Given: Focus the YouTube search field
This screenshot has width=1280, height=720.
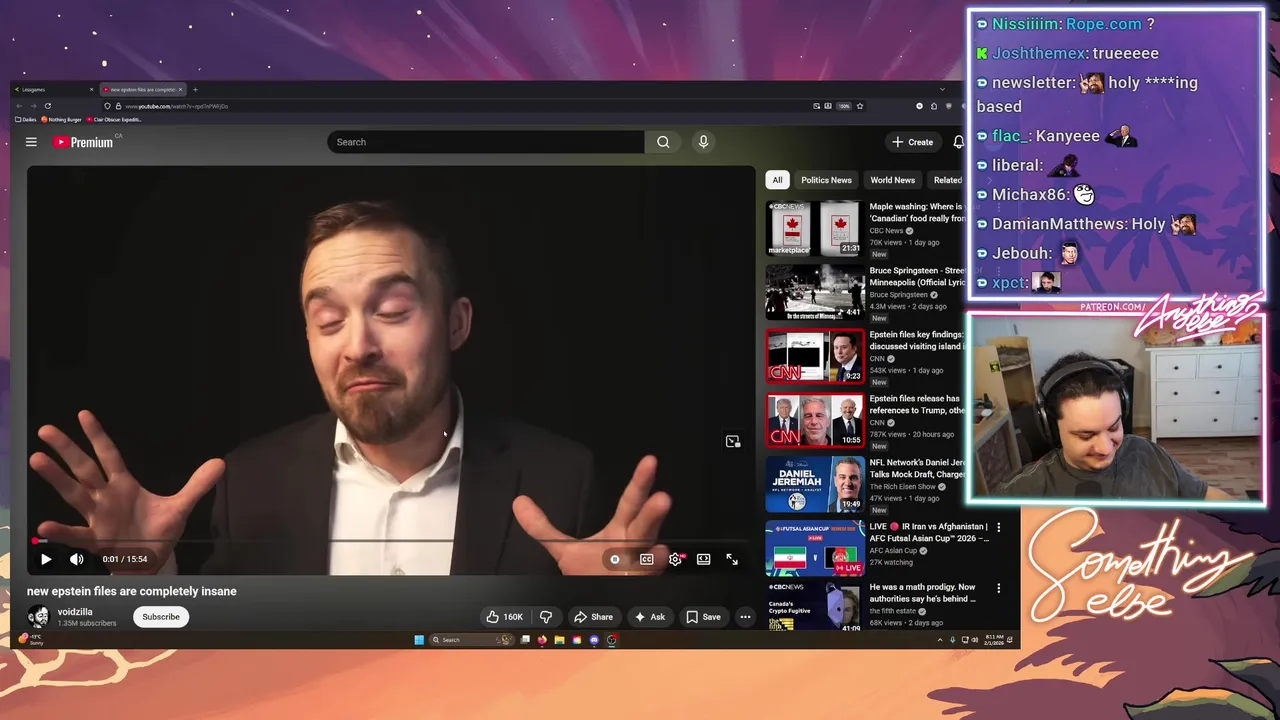Looking at the screenshot, I should coord(486,142).
